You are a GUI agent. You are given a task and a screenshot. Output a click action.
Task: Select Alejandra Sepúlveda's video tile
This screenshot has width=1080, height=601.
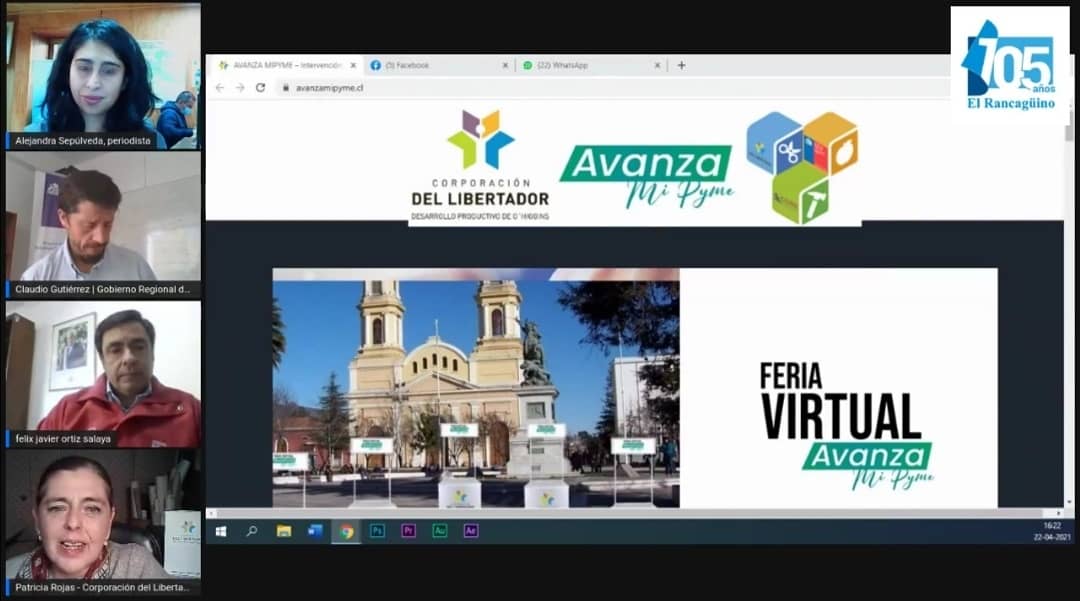[x=103, y=76]
